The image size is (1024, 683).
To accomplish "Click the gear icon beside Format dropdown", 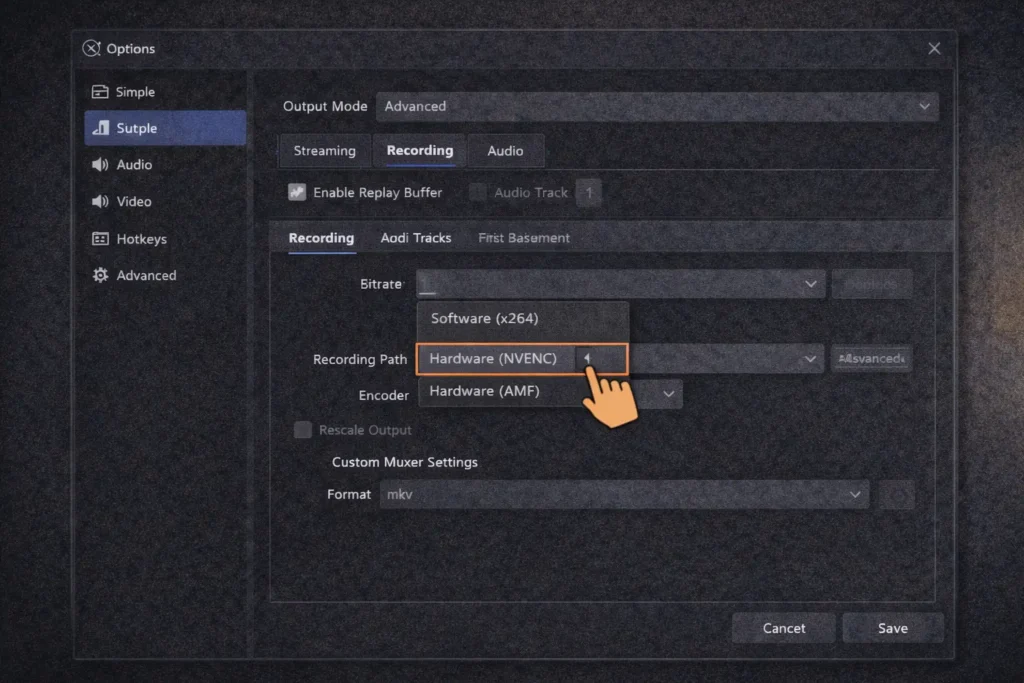I will click(x=895, y=494).
